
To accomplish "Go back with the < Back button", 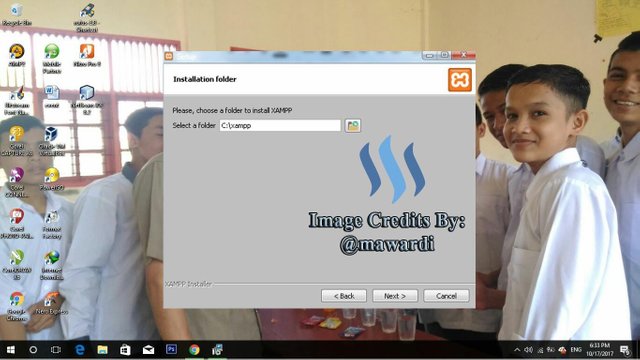I will click(x=344, y=296).
